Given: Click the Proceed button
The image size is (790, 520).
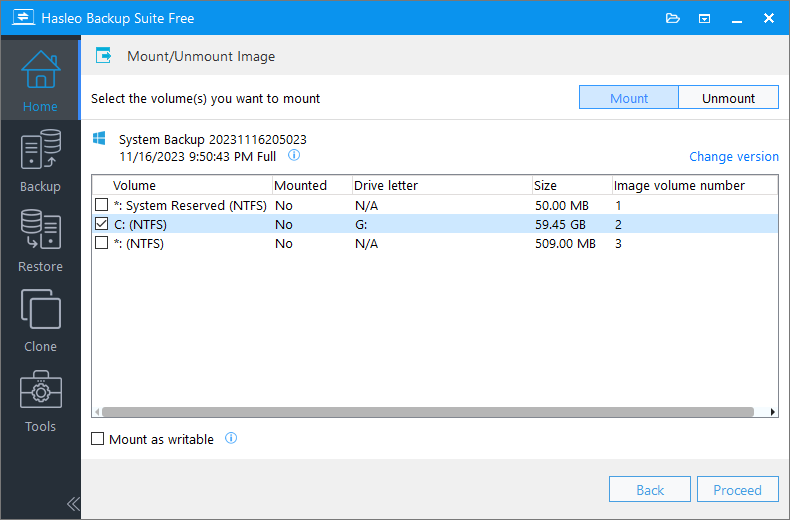Looking at the screenshot, I should [x=738, y=489].
